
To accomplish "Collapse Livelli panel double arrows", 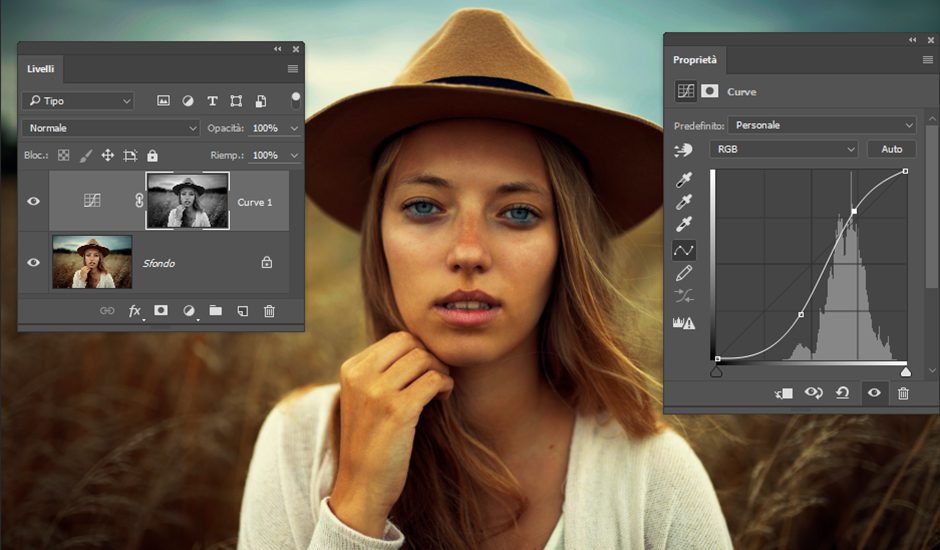I will [278, 49].
